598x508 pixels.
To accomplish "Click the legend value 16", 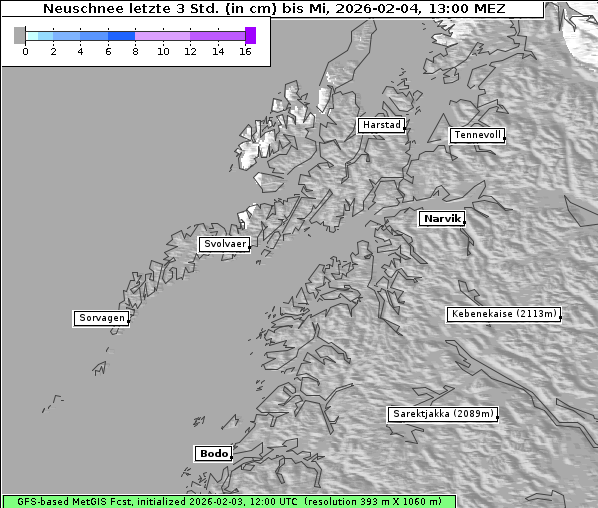I will pos(245,51).
